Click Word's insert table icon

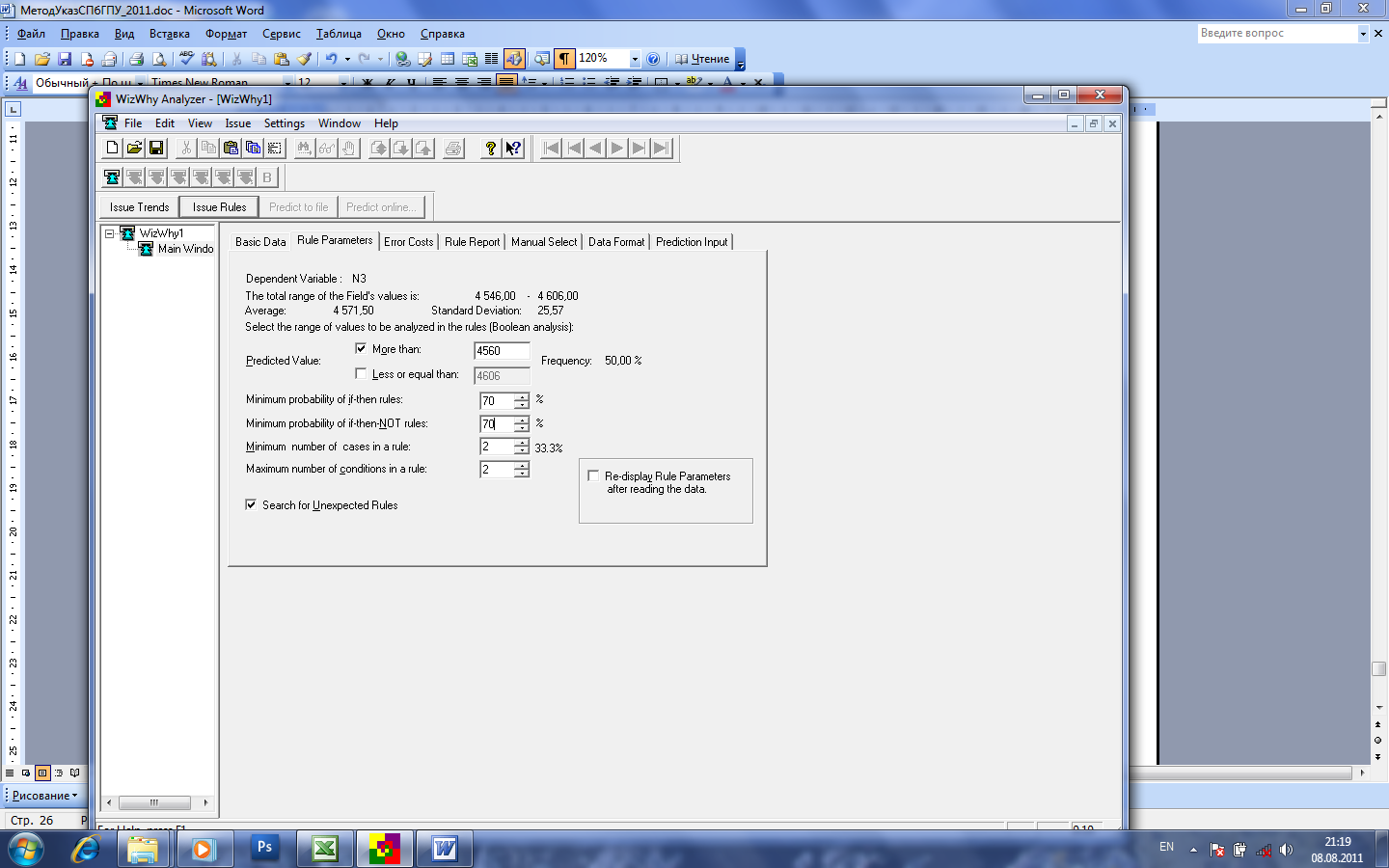(x=448, y=59)
